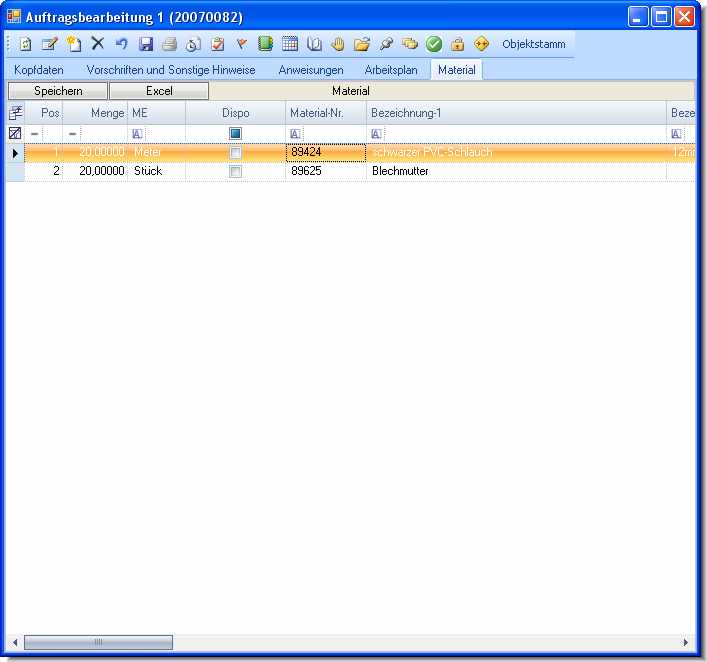
Task: Toggle Dispo checkbox for Material 89424
Action: (235, 152)
